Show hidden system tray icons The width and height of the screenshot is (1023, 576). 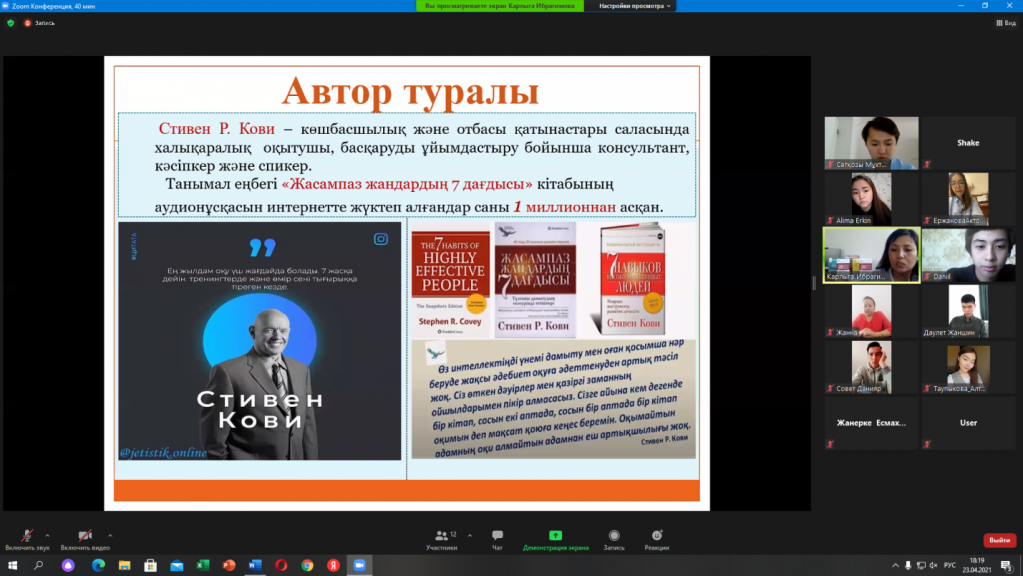coord(895,566)
